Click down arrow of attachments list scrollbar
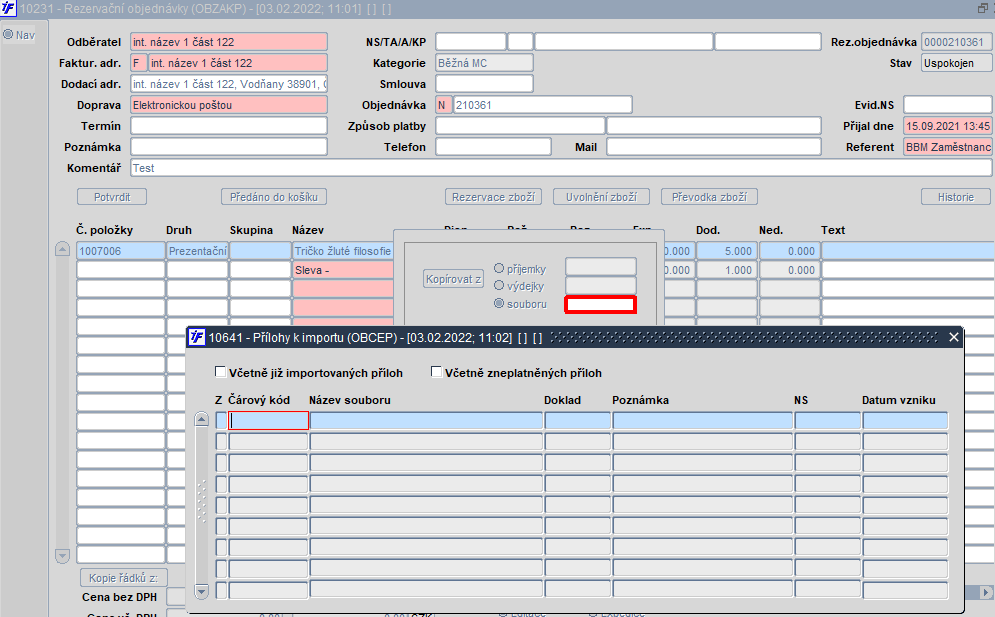 (201, 591)
